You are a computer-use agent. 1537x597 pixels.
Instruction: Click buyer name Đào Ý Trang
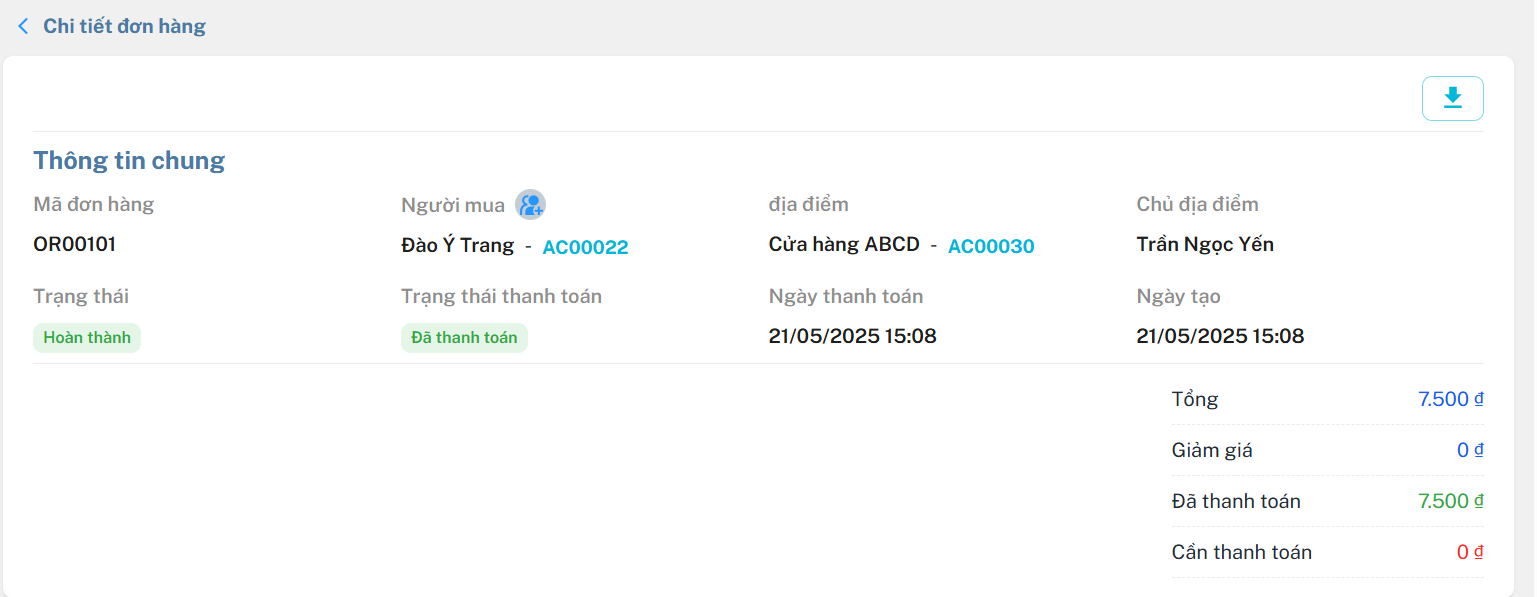click(458, 245)
